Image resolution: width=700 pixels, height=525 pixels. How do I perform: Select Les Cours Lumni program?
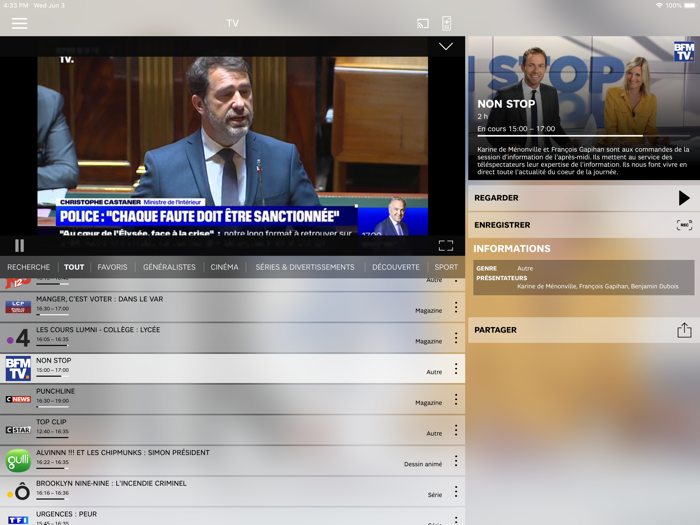[x=98, y=330]
